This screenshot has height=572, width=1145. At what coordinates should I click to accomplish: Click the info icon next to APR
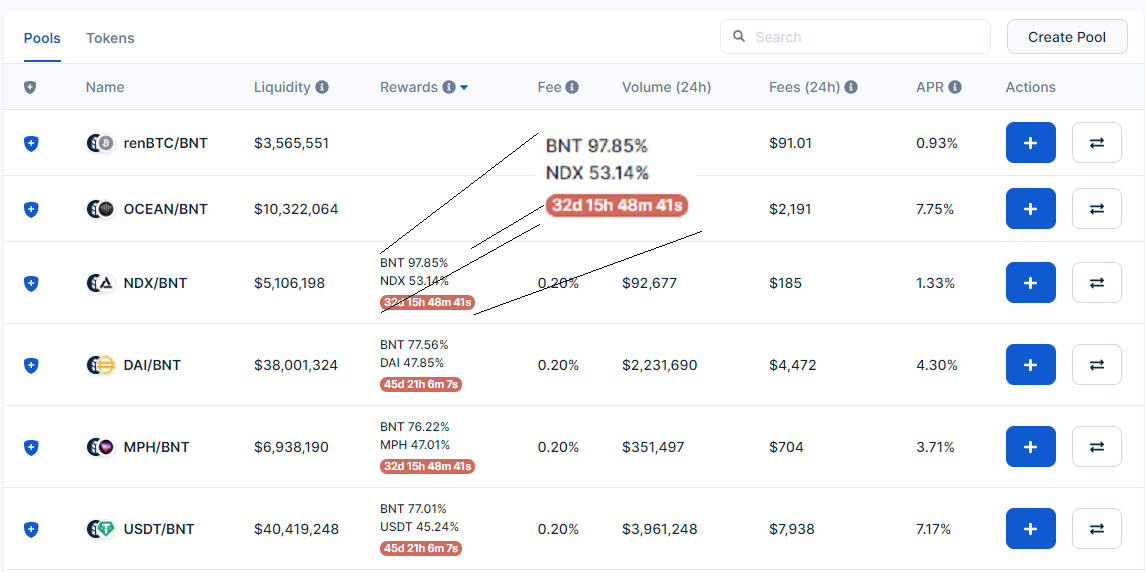click(955, 88)
